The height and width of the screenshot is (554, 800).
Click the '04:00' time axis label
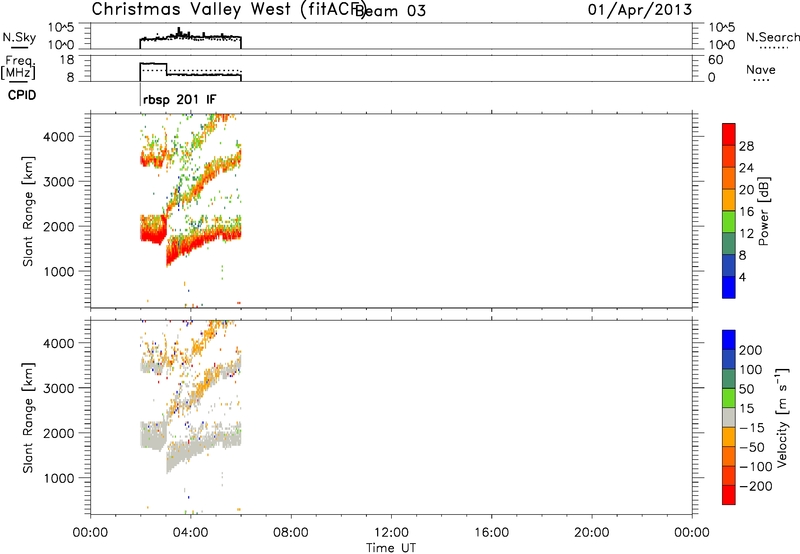190,533
